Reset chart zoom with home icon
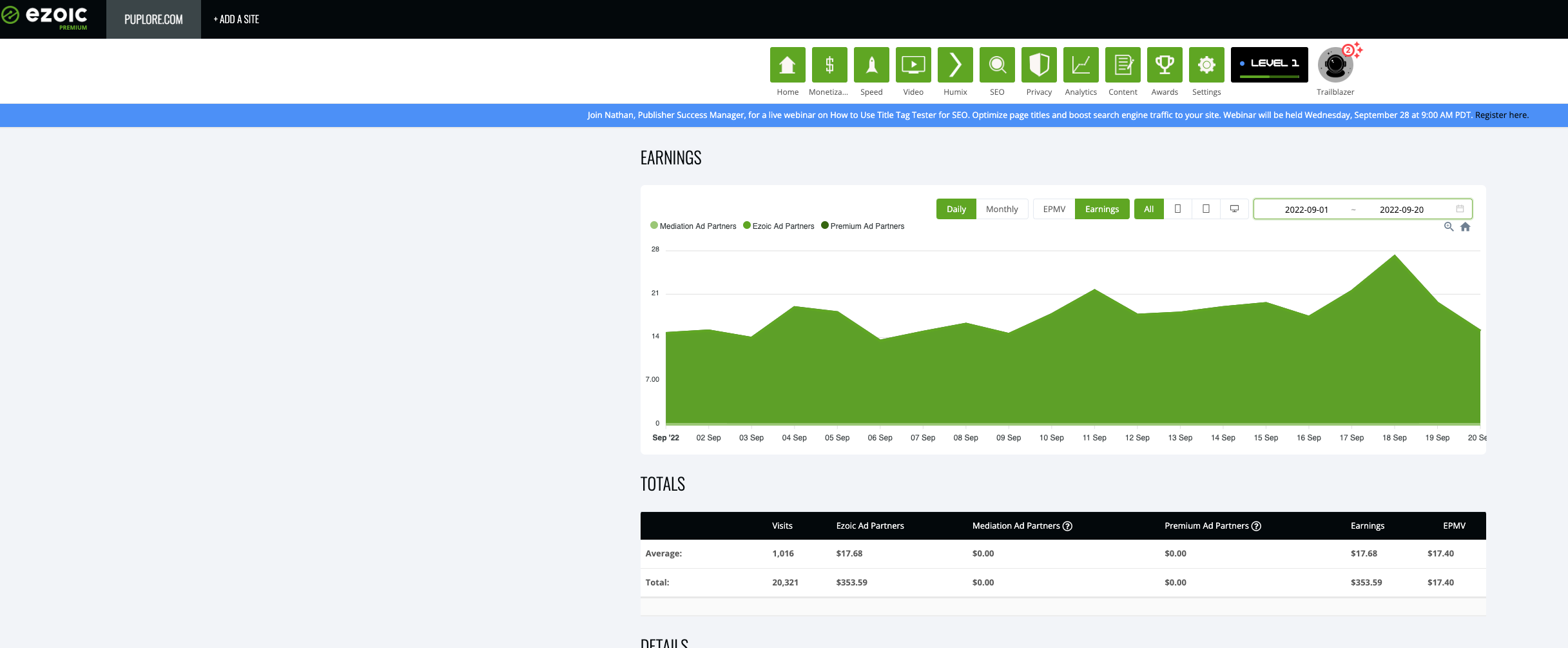This screenshot has height=648, width=1568. [1466, 227]
